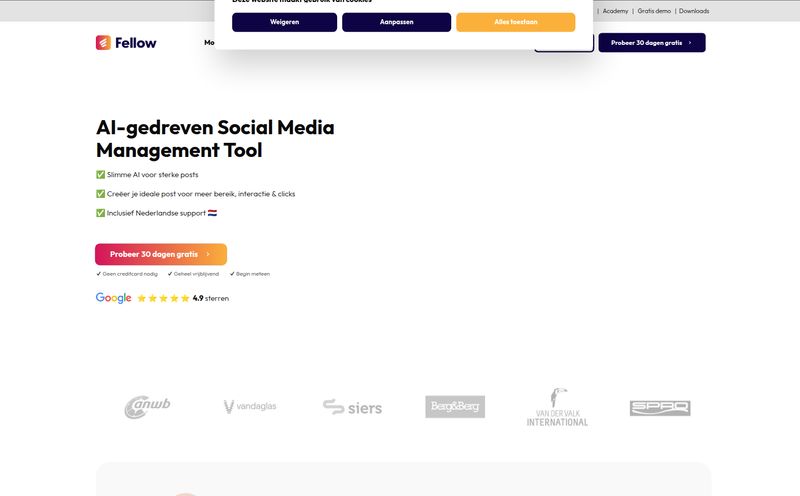
Task: Open cookie settings via Aanpassen
Action: (x=396, y=22)
